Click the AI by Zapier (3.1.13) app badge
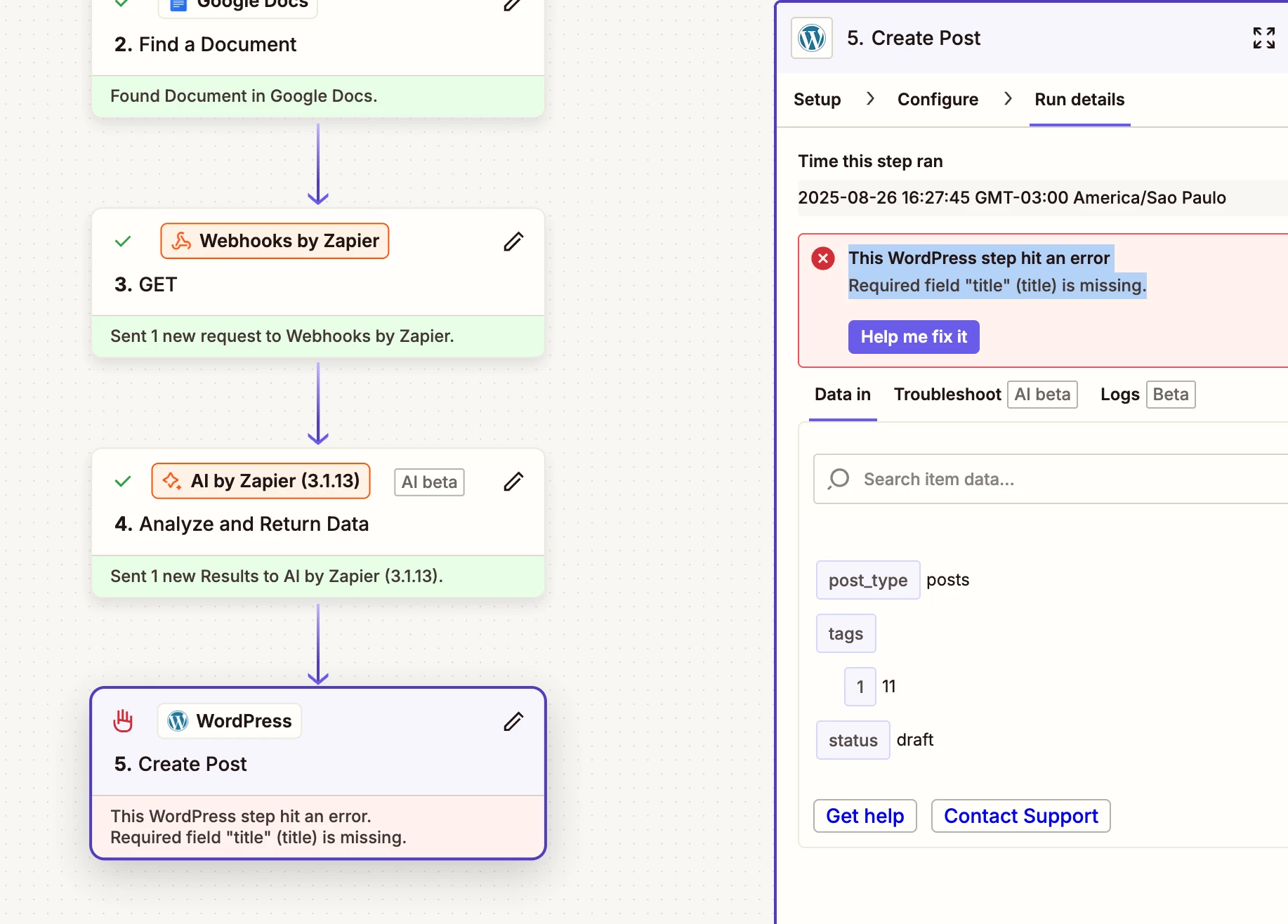The width and height of the screenshot is (1288, 924). (261, 481)
